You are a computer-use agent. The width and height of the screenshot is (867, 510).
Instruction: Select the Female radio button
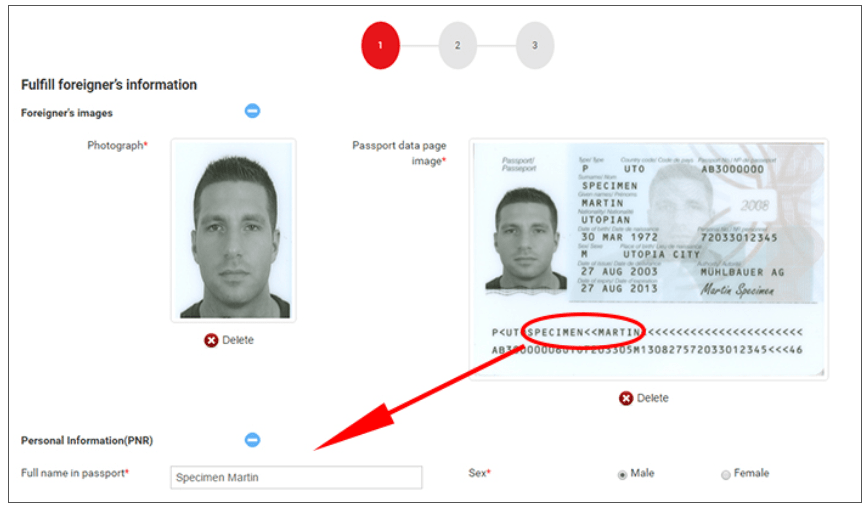725,475
